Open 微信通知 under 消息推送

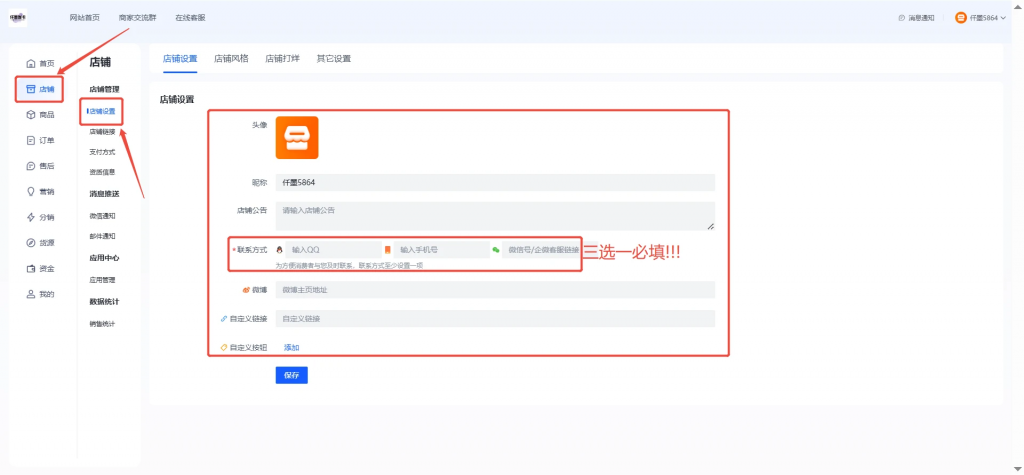tap(103, 216)
